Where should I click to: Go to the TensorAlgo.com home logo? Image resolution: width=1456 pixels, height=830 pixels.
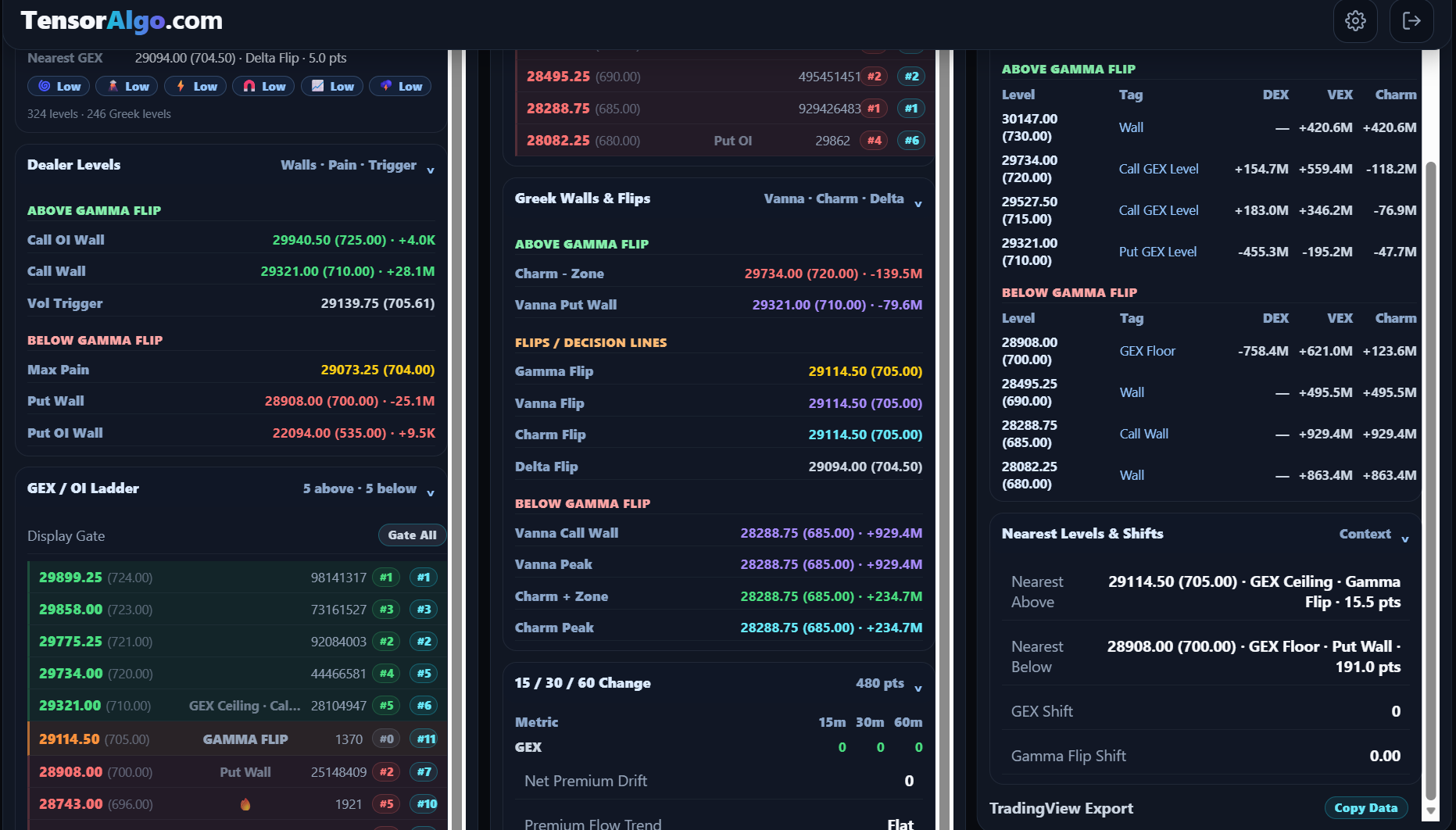tap(122, 20)
